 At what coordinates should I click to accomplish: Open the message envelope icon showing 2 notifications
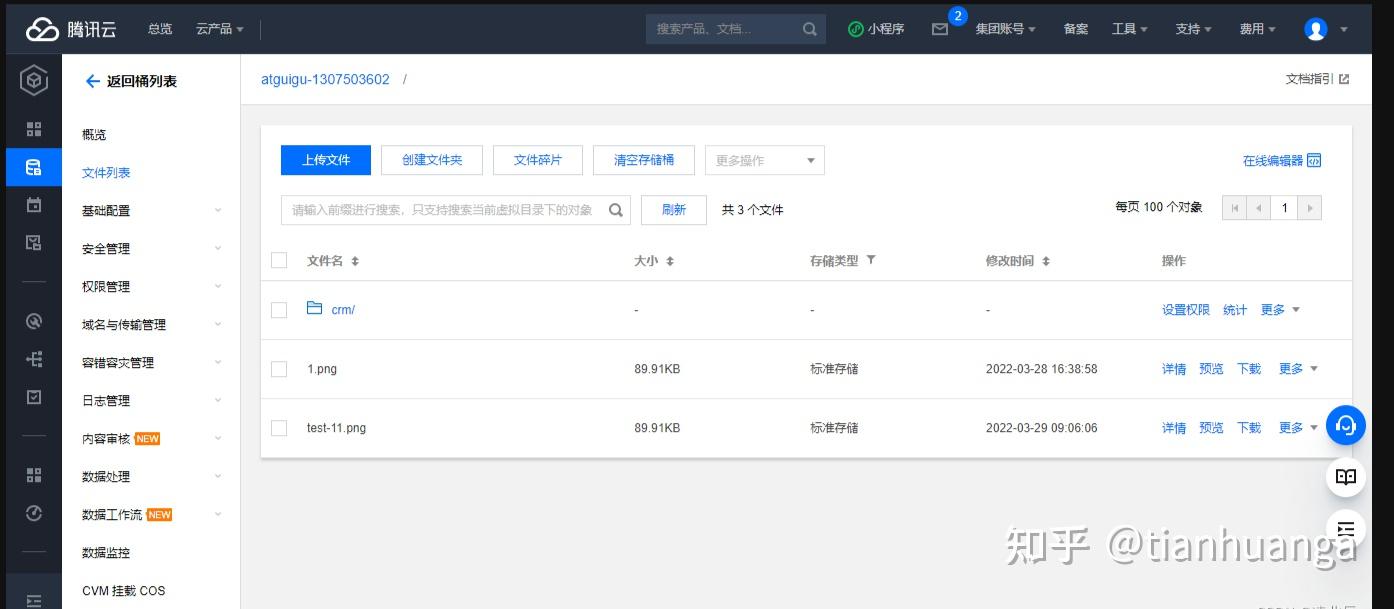(x=941, y=29)
